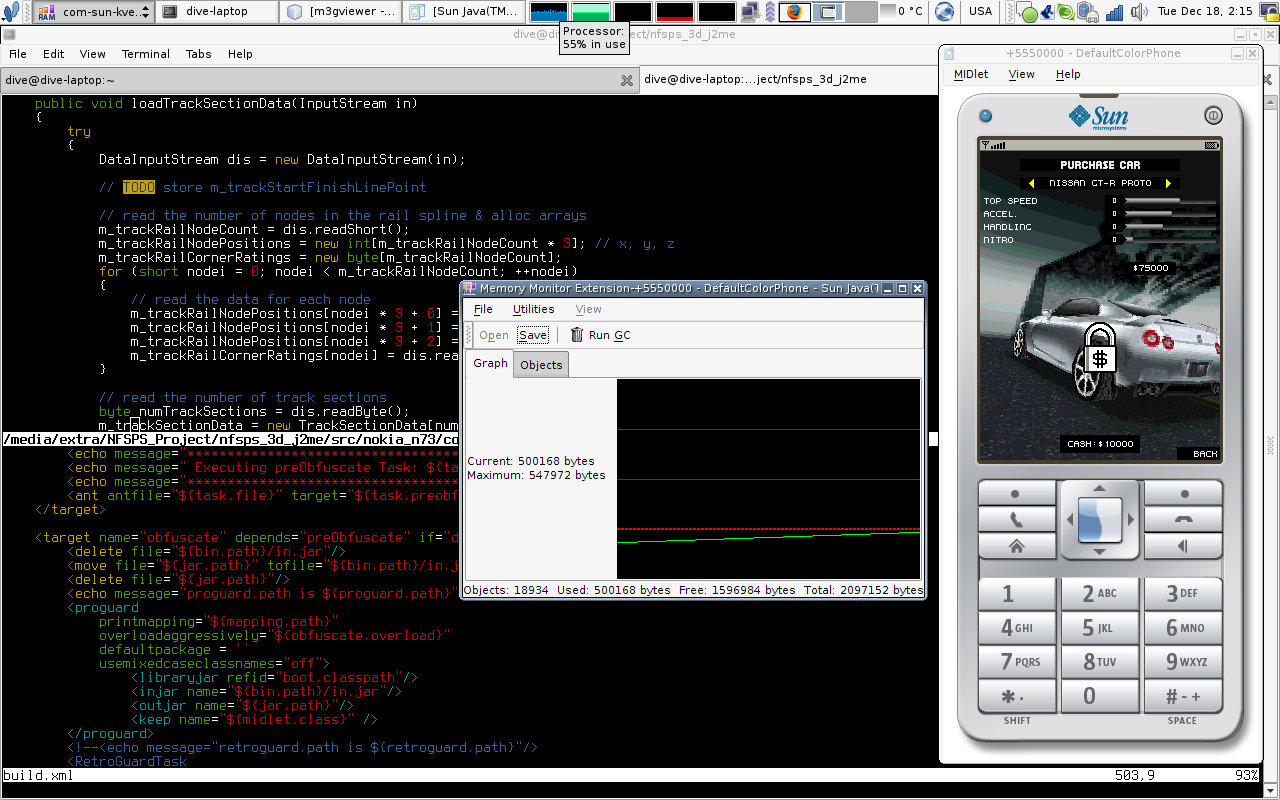Click the Run GC trash icon
1280x800 pixels.
(577, 335)
